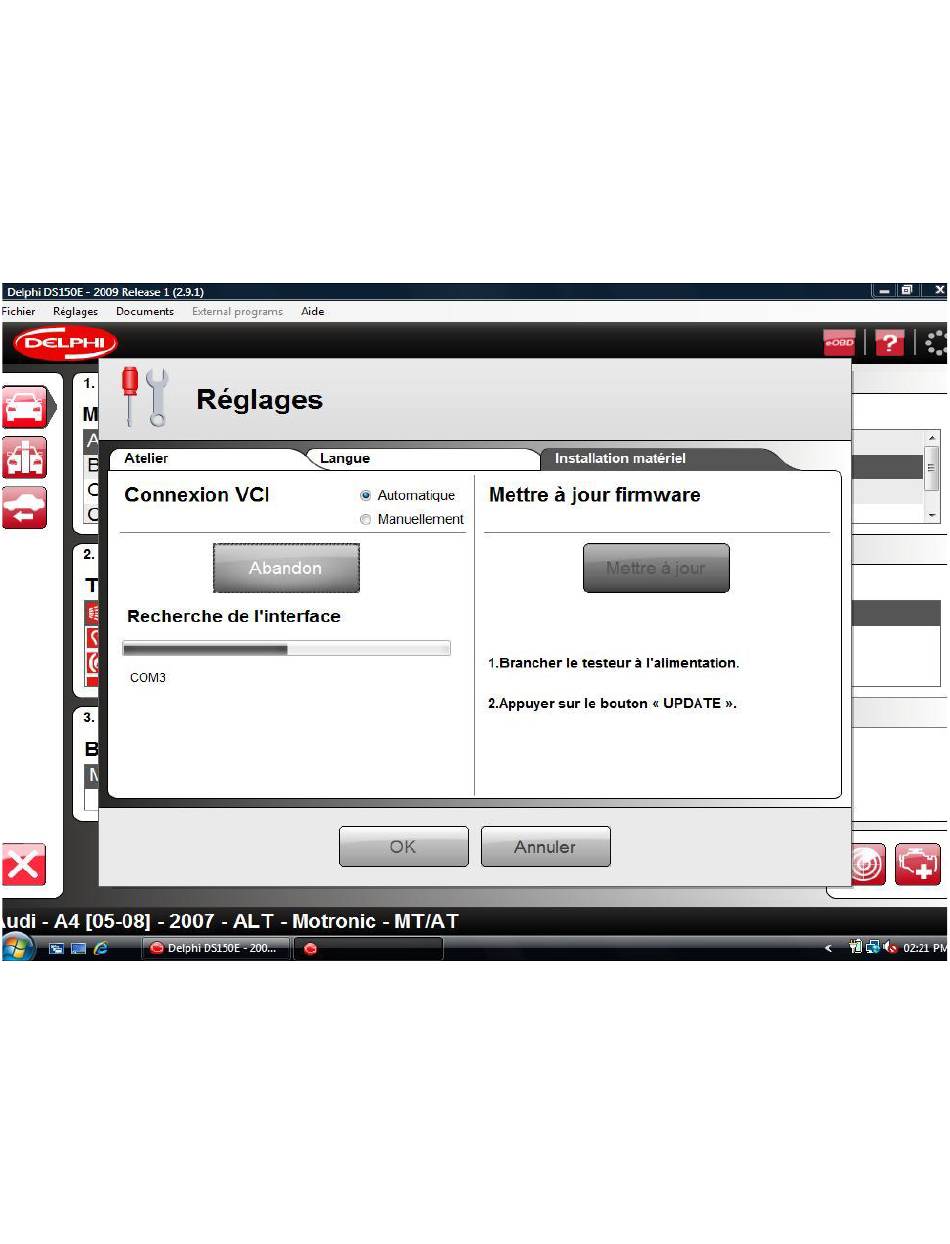The height and width of the screenshot is (1244, 950).
Task: Switch to the Langue tab
Action: (345, 458)
